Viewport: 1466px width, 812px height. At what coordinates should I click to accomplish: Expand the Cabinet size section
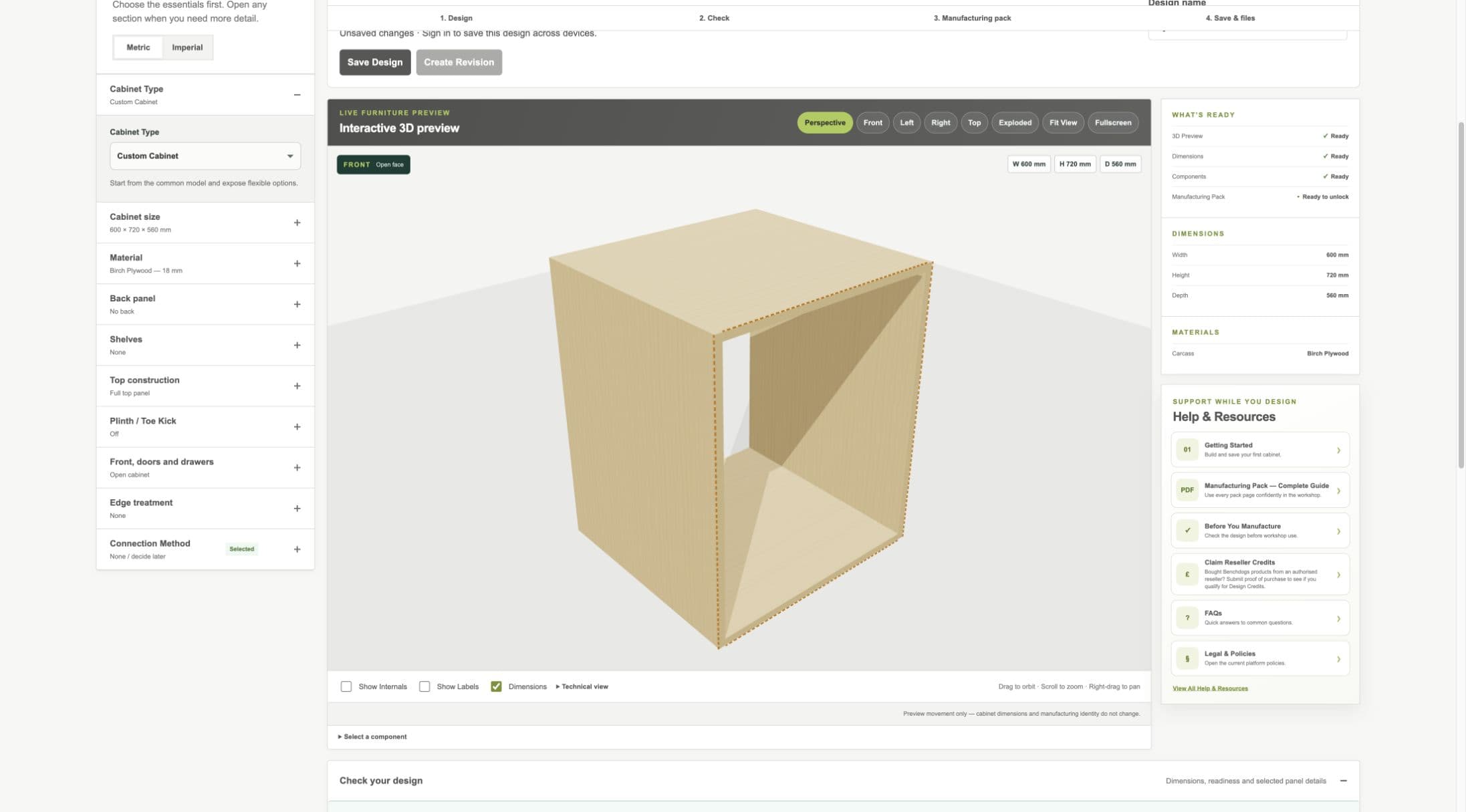297,223
